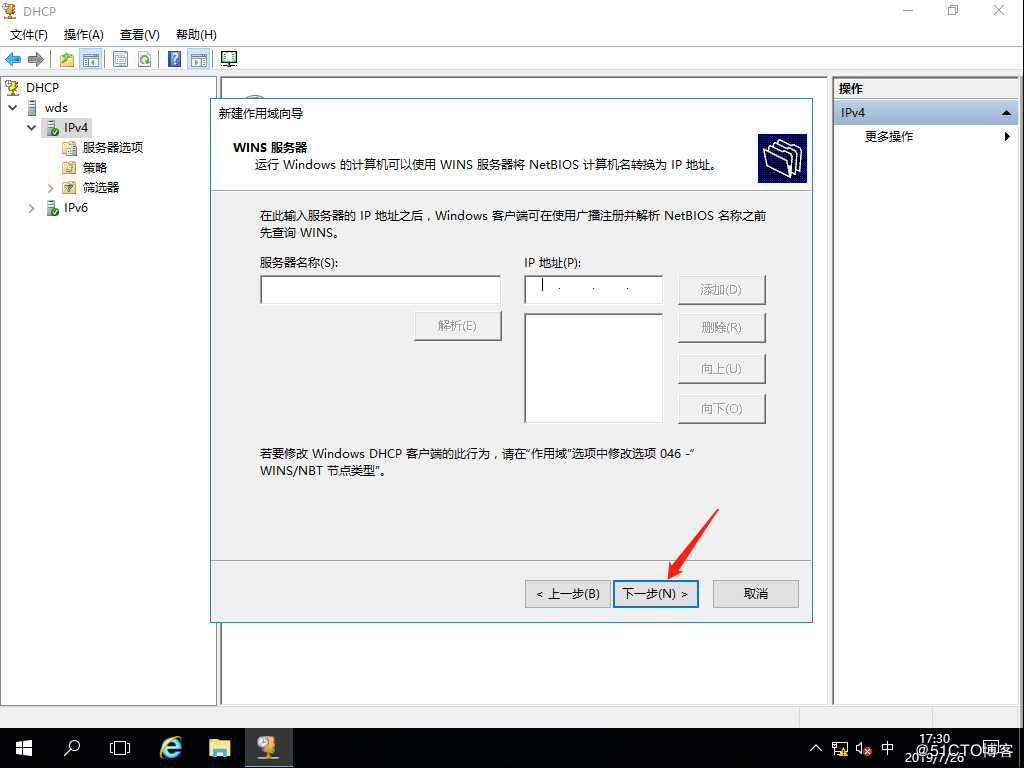
Task: Click the WINS server IP address list box
Action: click(x=593, y=368)
